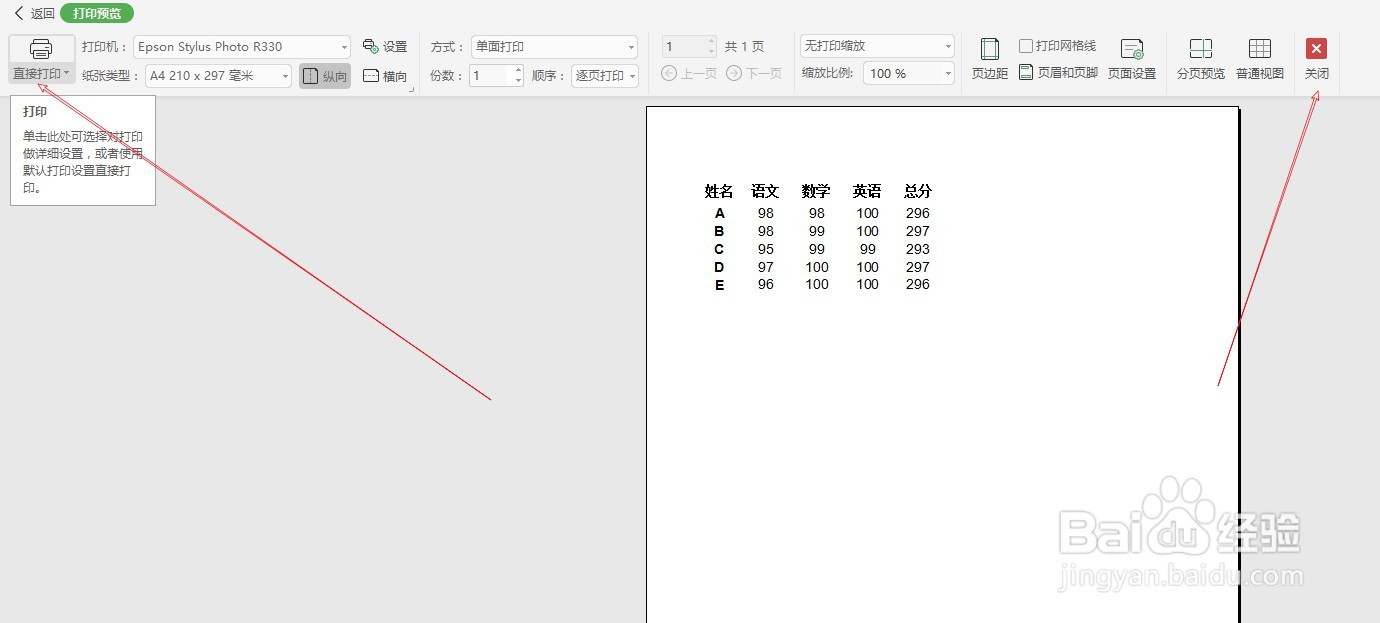Open 页面设置 page setup
The image size is (1380, 623).
(x=1132, y=59)
